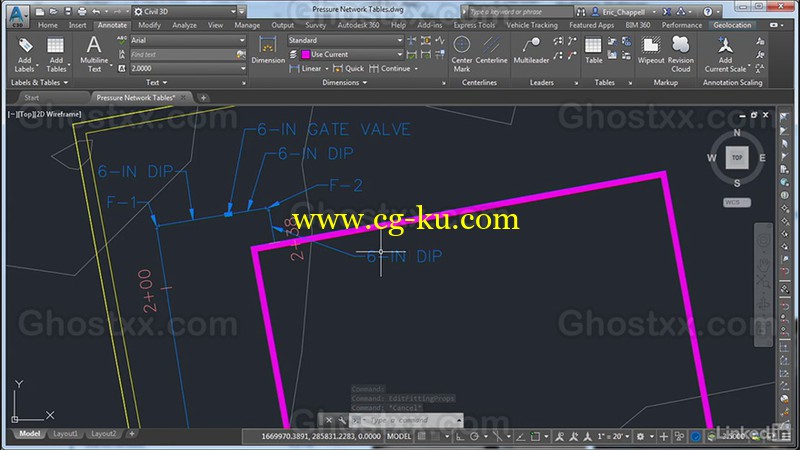
Task: Expand the Text panel dropdown
Action: pos(157,82)
